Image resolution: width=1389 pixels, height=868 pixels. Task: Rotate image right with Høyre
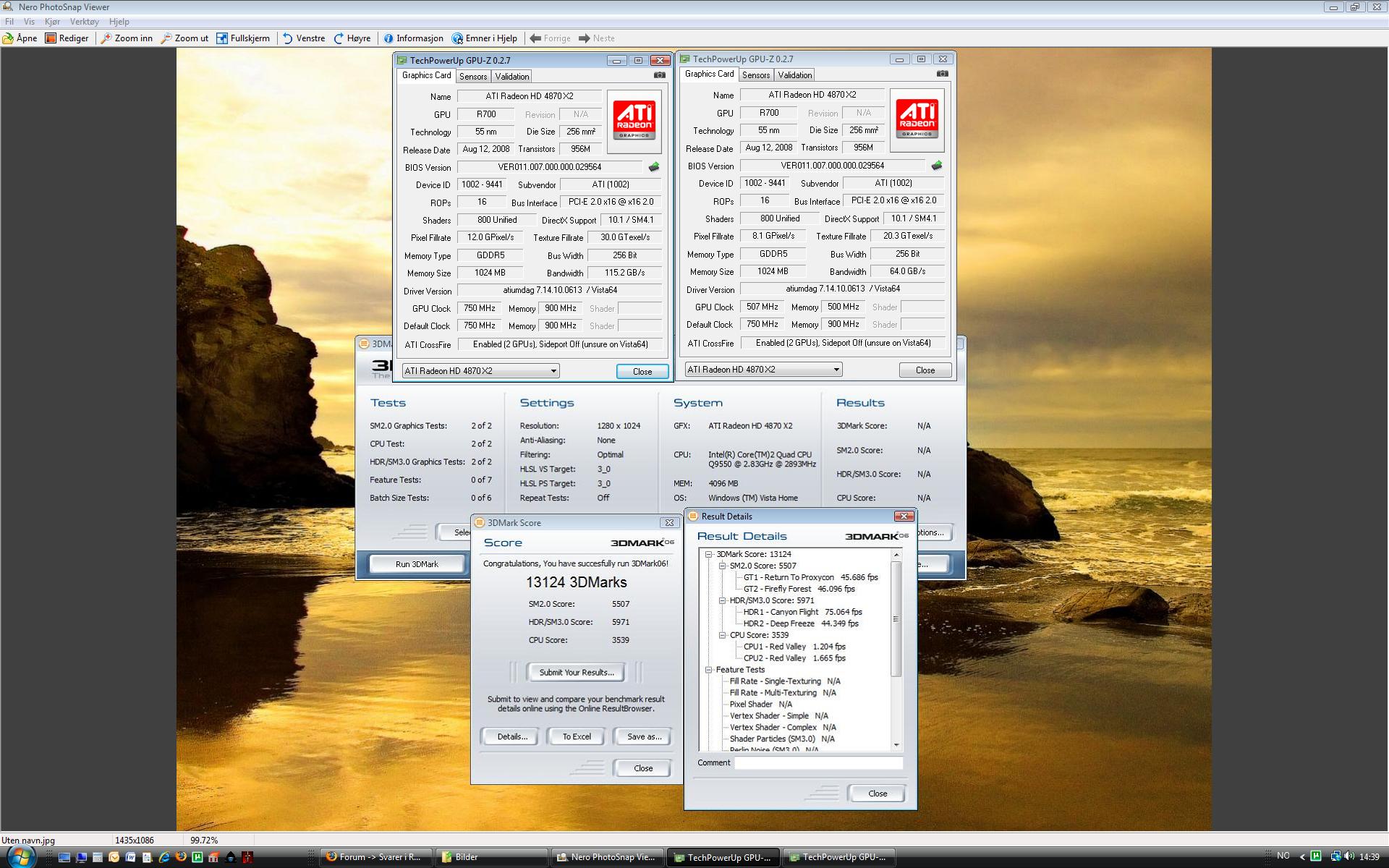pyautogui.click(x=352, y=38)
